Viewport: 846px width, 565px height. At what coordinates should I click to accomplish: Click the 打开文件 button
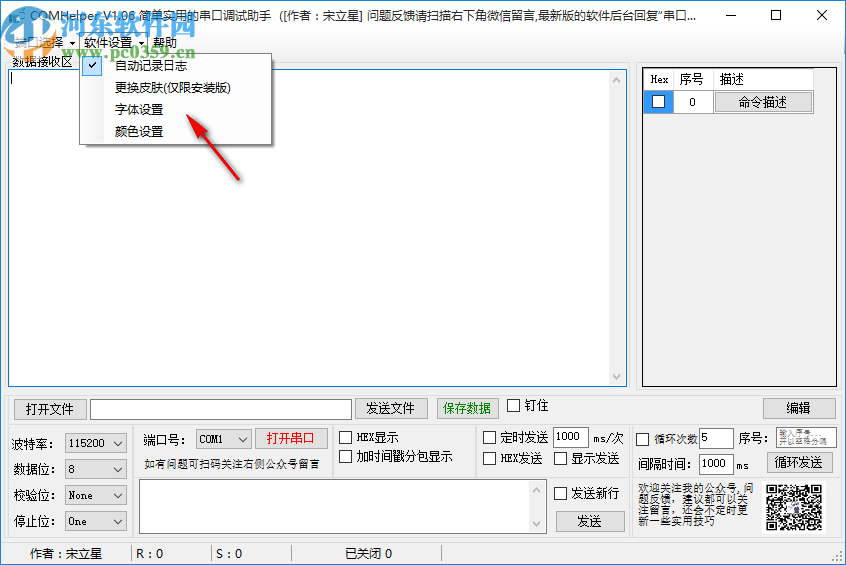click(50, 409)
